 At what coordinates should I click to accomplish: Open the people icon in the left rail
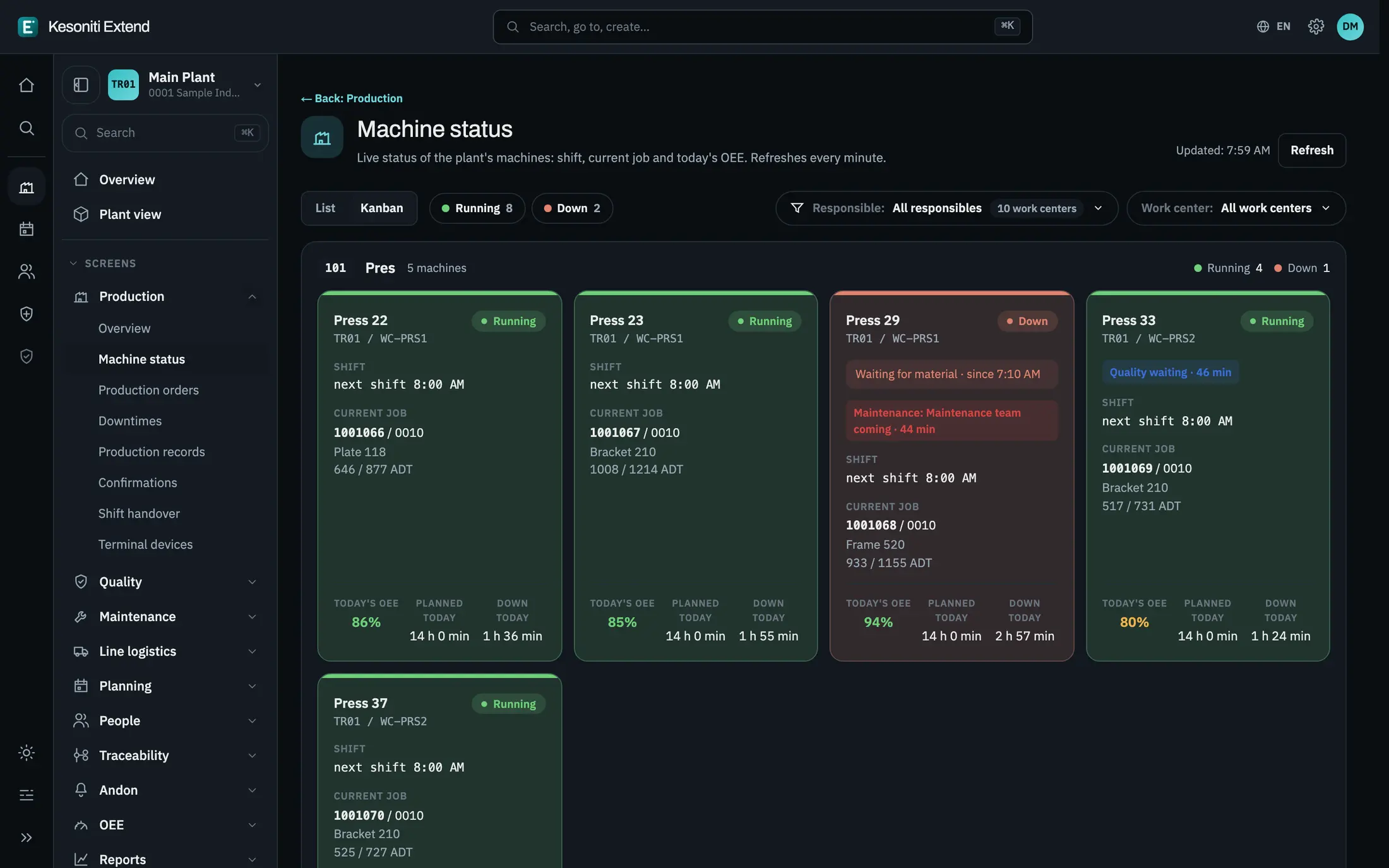[x=26, y=271]
